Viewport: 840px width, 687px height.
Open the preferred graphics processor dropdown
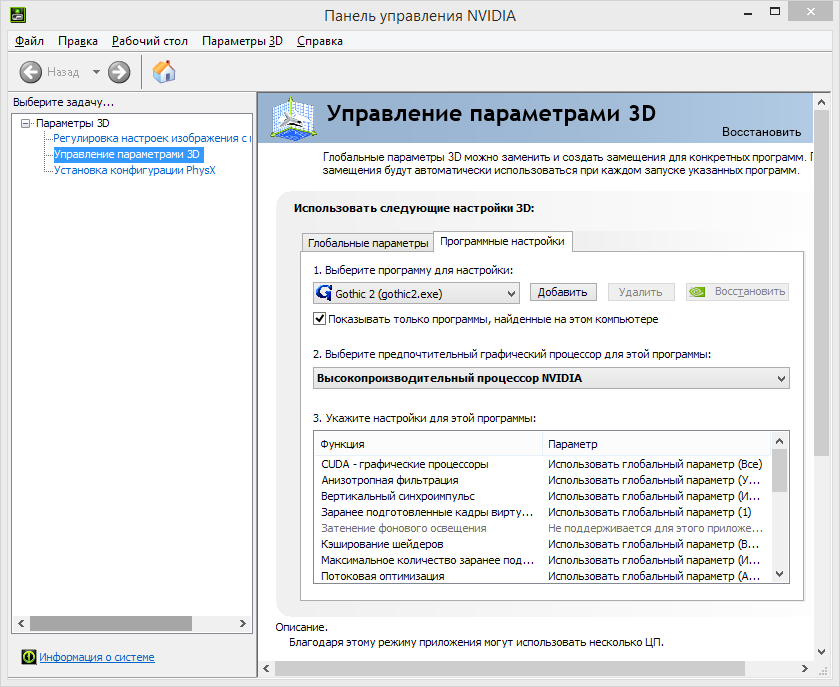click(551, 378)
